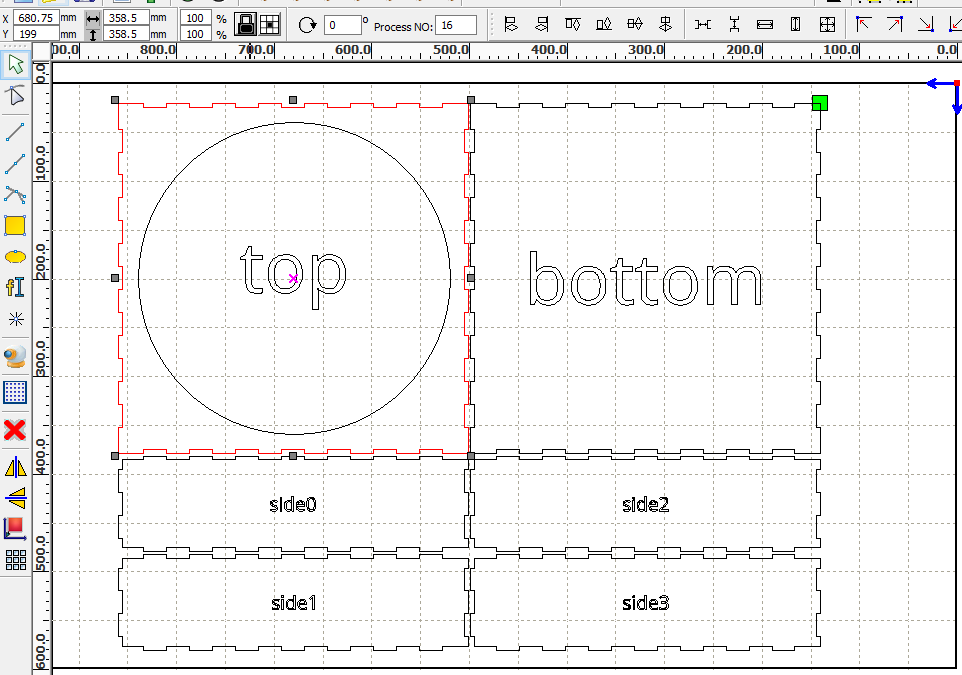Select the yellow ellipse tool

(x=15, y=256)
